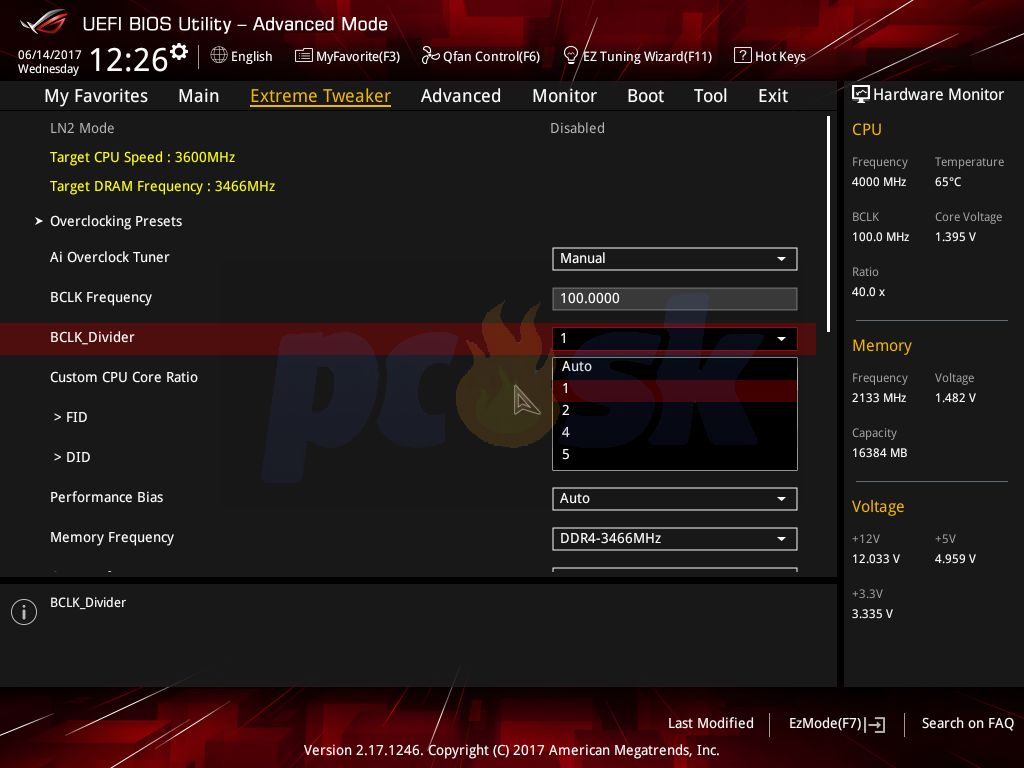The image size is (1024, 768).
Task: Click the info icon beside BCLK_Divider help
Action: click(x=24, y=612)
